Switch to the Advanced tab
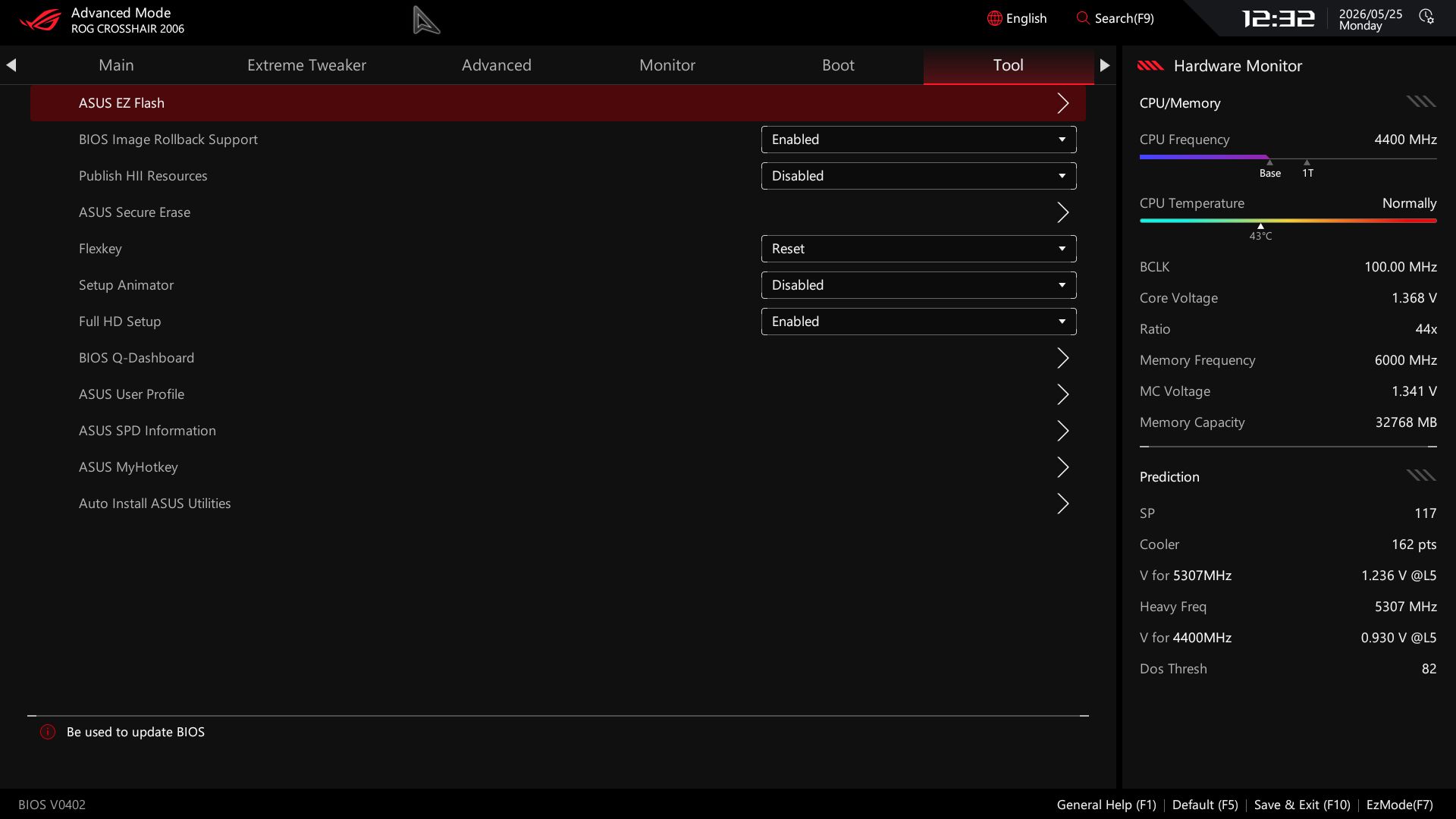This screenshot has width=1456, height=819. click(x=497, y=65)
